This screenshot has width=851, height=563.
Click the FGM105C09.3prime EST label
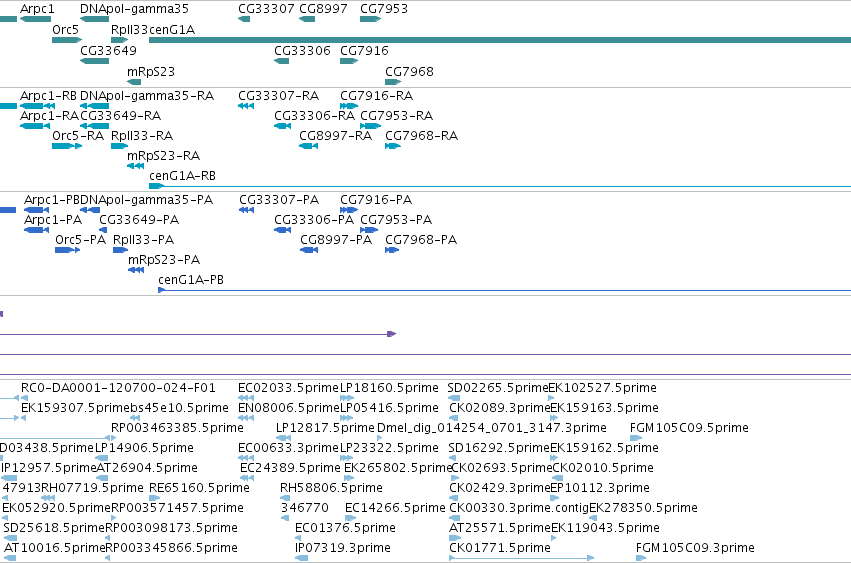coord(695,548)
